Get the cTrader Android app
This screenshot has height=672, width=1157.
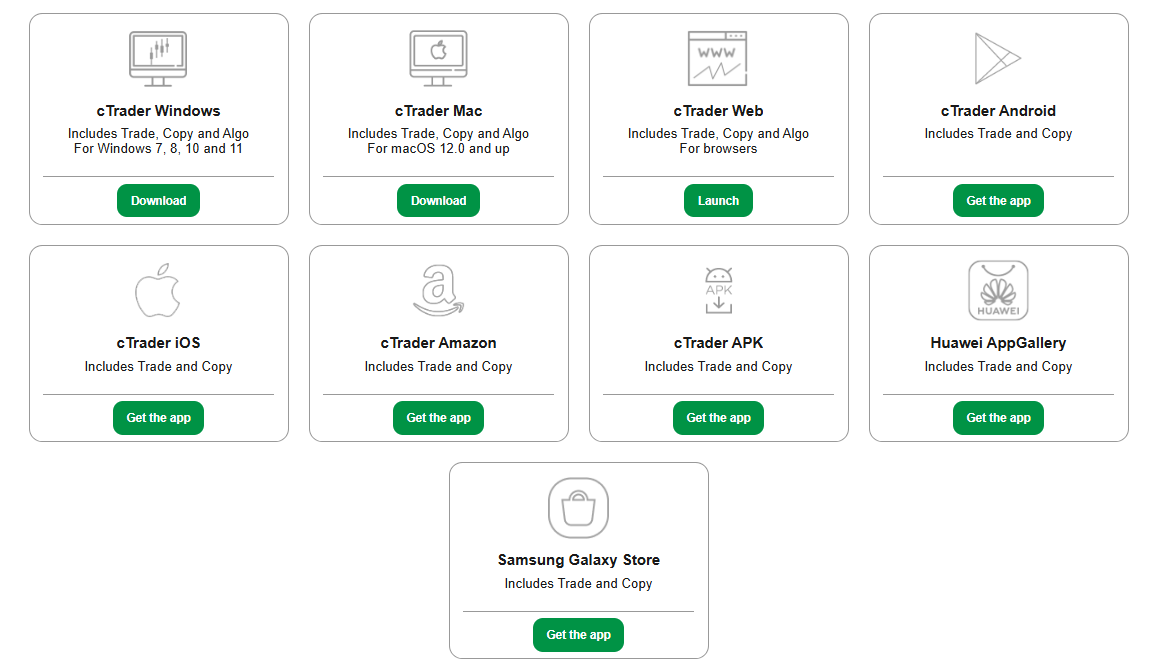(998, 200)
